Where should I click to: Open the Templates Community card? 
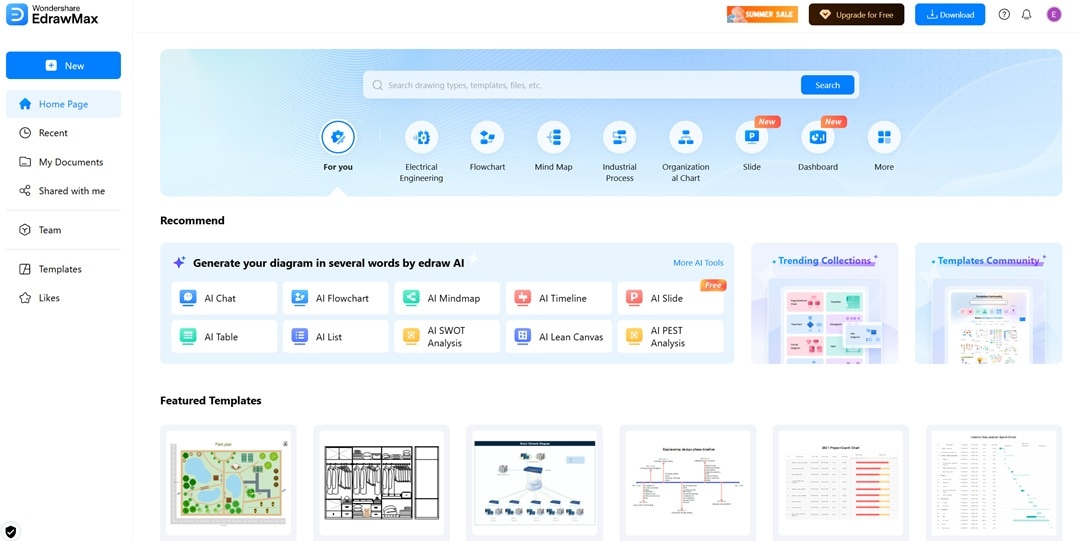point(988,303)
